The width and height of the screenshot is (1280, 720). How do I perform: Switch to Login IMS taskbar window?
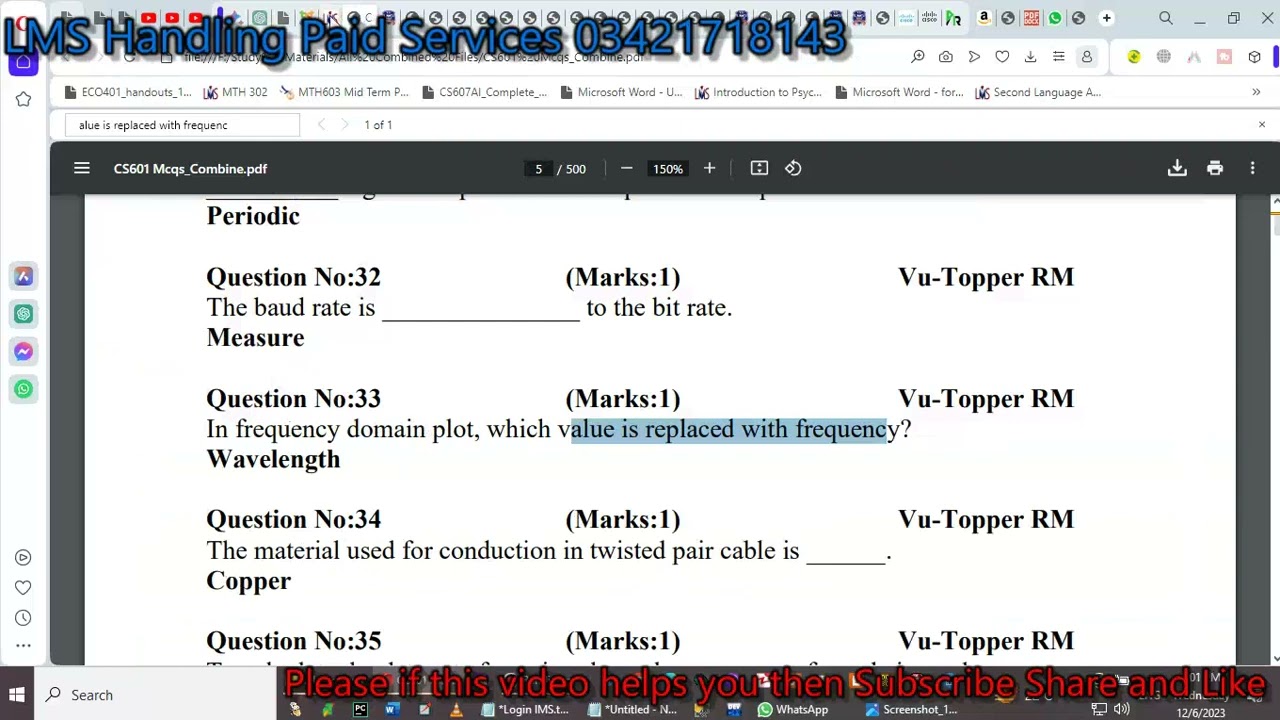click(x=524, y=710)
